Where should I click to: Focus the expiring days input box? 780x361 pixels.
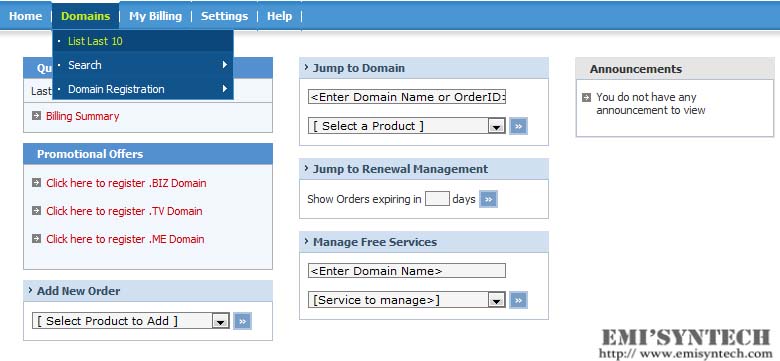pos(437,199)
